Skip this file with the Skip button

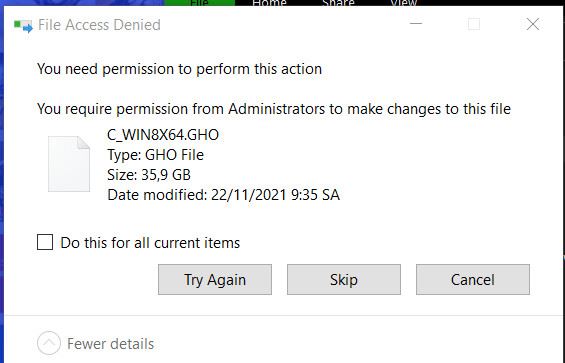pyautogui.click(x=344, y=279)
